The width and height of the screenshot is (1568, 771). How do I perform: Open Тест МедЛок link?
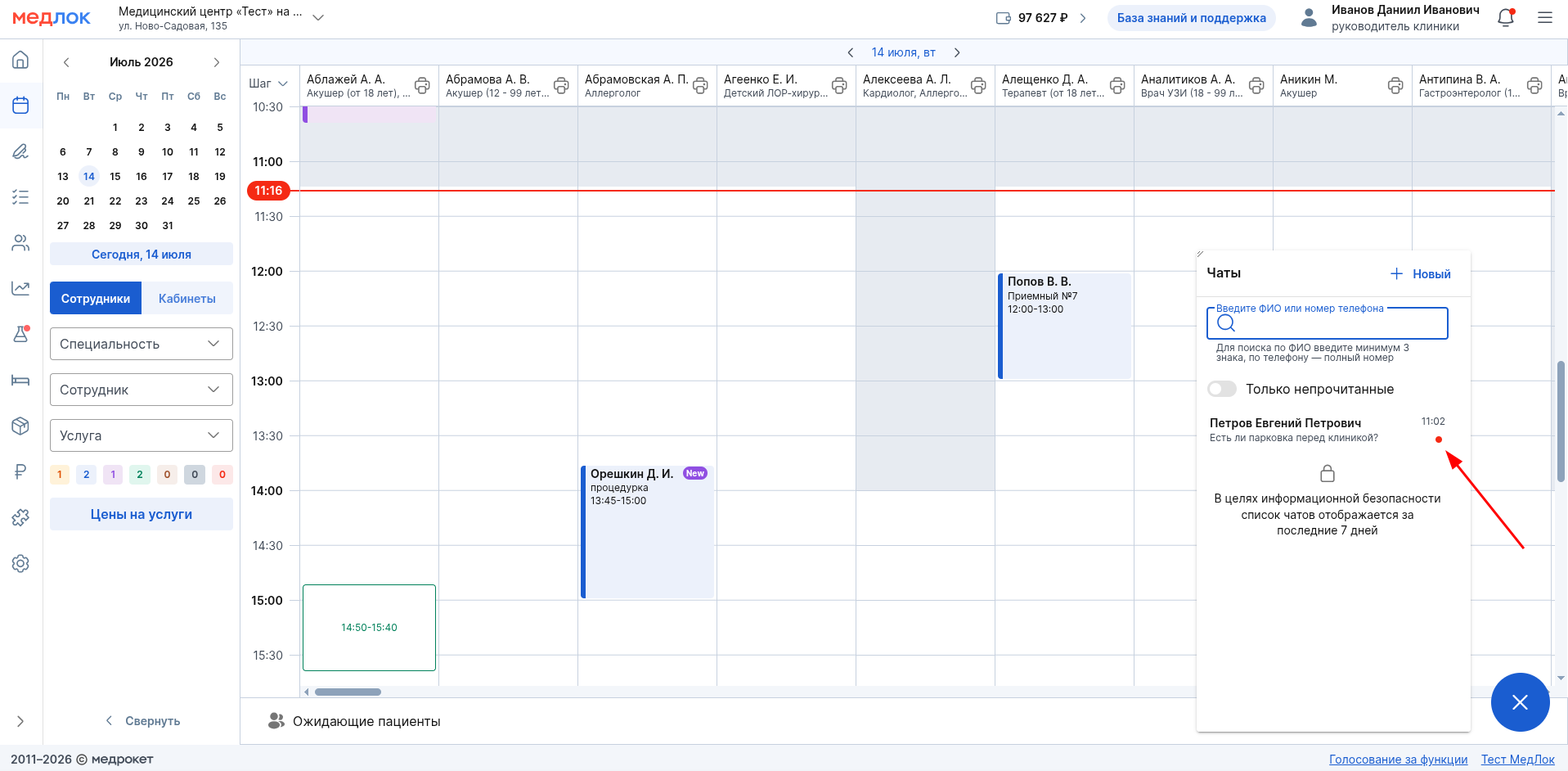click(1517, 760)
